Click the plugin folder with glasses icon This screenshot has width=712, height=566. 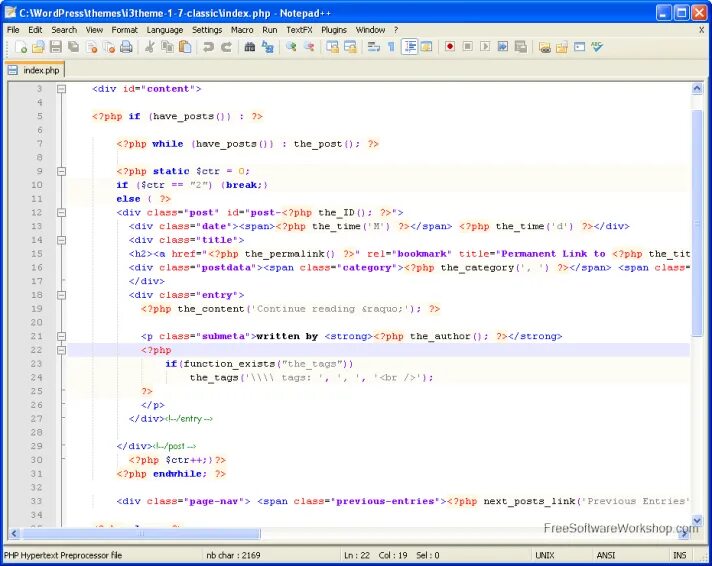(544, 47)
